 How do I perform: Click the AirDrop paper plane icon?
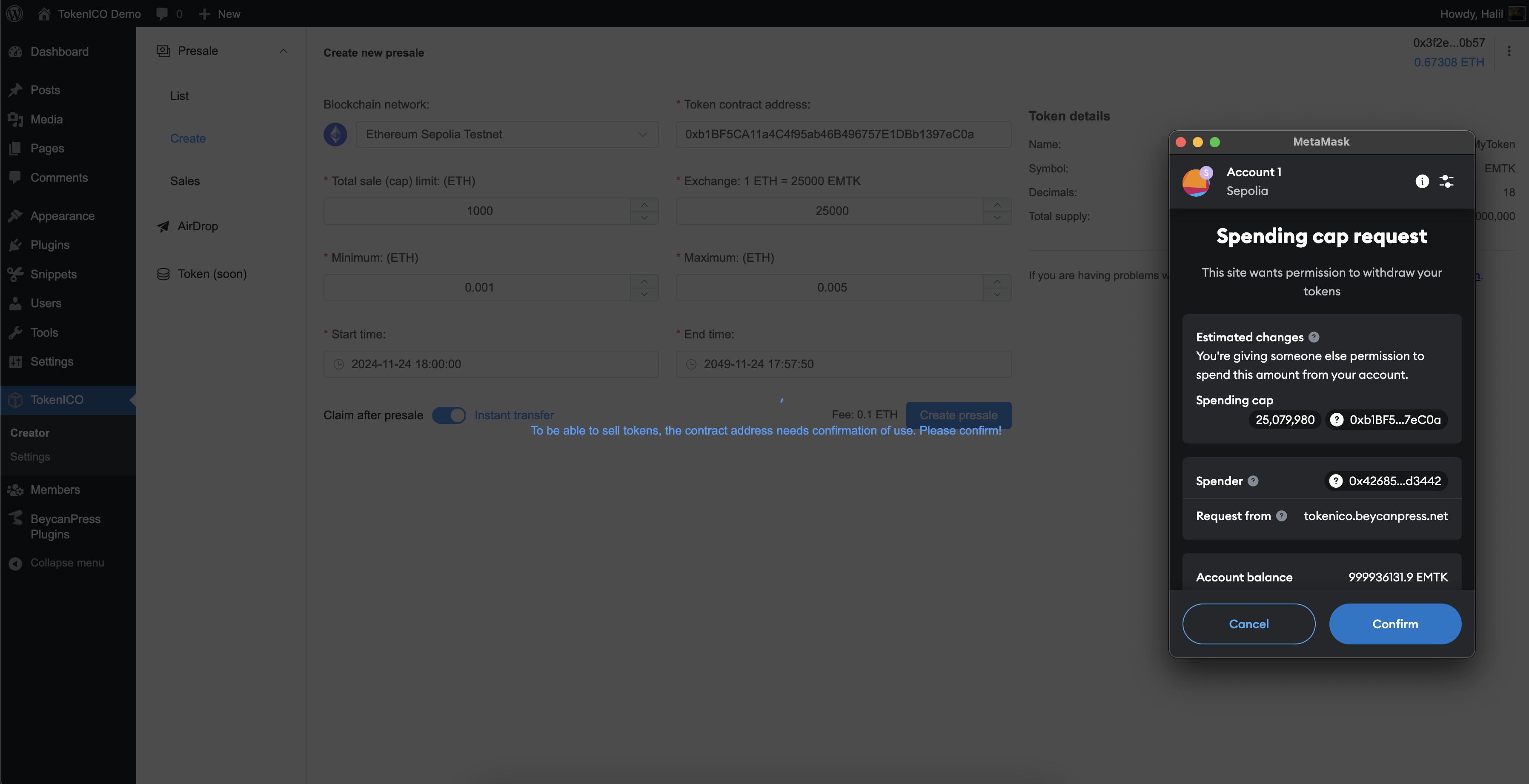[163, 226]
